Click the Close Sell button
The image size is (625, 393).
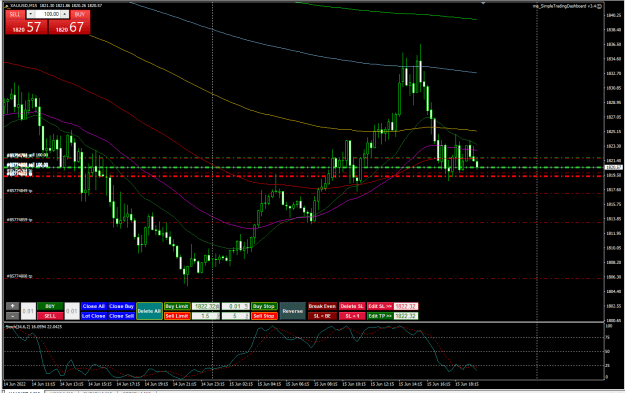click(121, 316)
